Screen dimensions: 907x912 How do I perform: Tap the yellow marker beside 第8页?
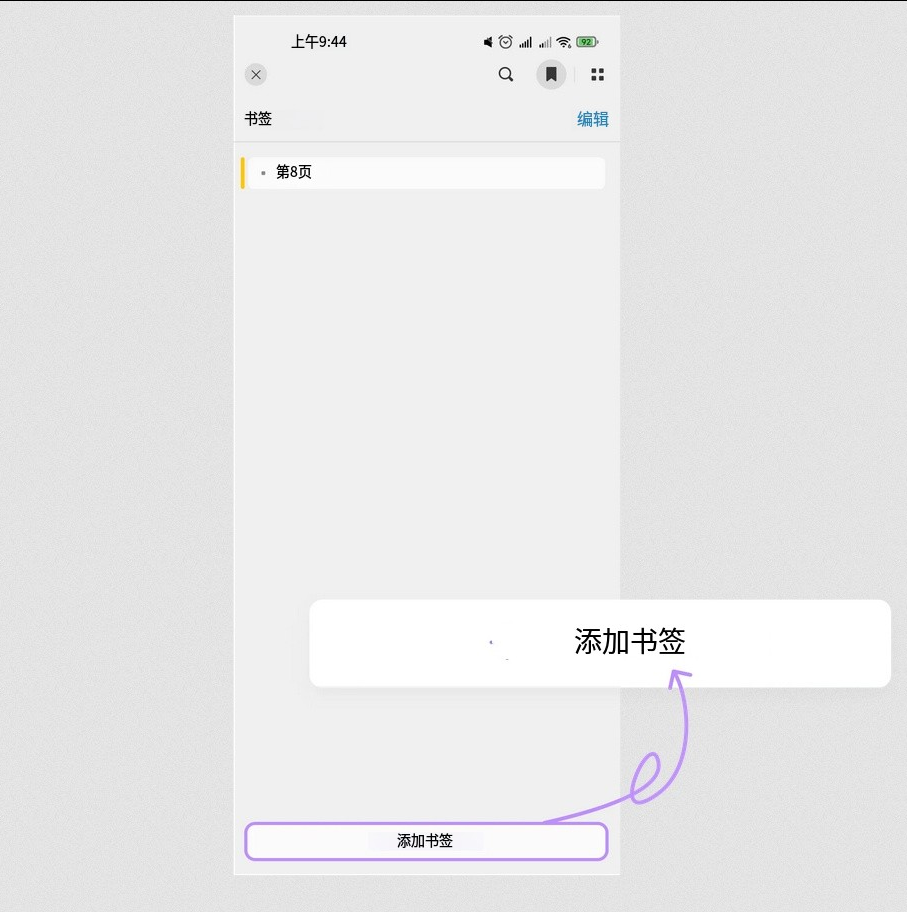coord(241,172)
